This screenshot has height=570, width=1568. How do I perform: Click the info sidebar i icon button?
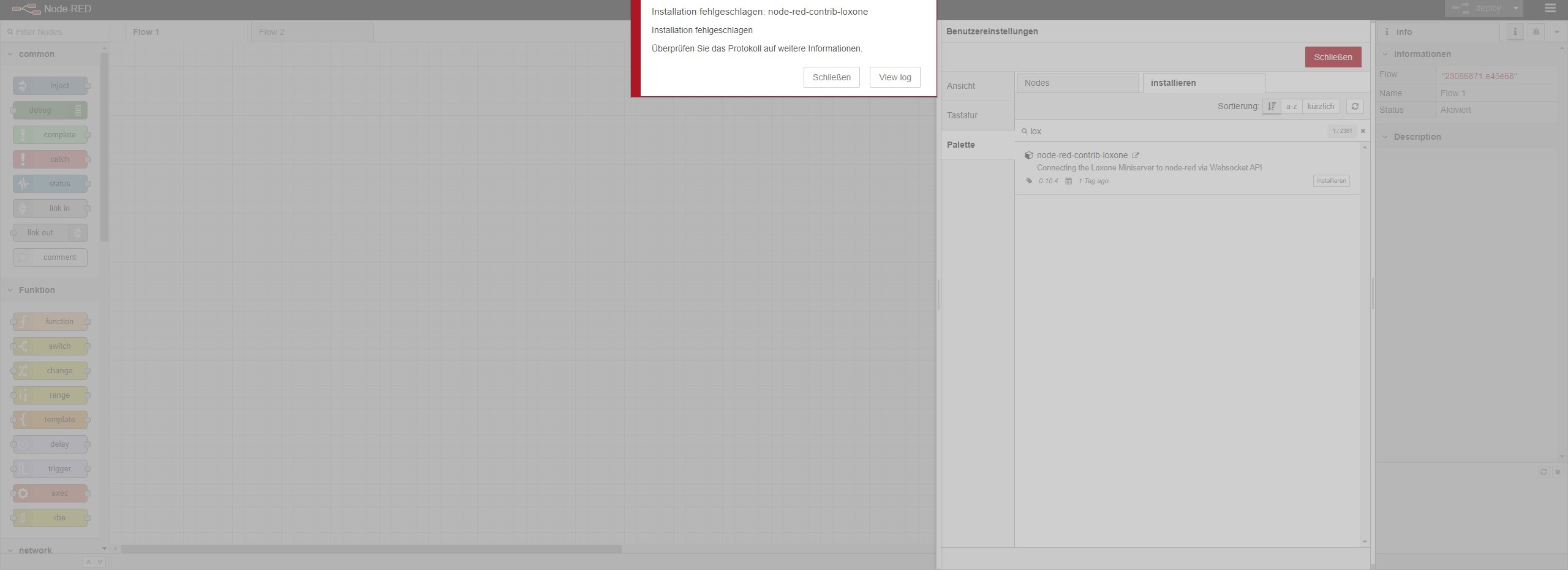1515,32
